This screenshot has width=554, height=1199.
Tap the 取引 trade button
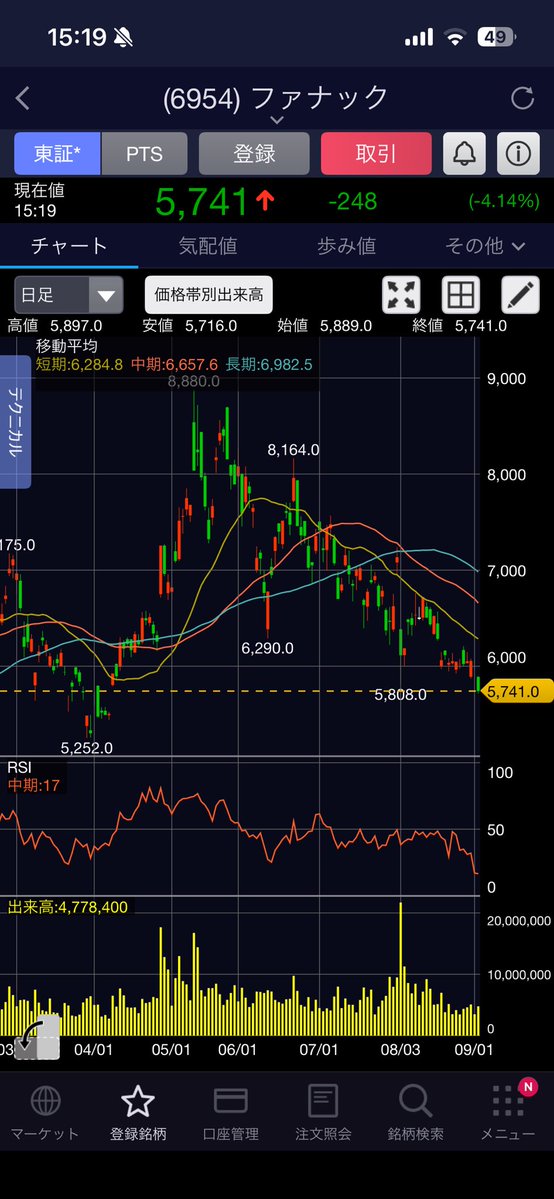tap(376, 154)
